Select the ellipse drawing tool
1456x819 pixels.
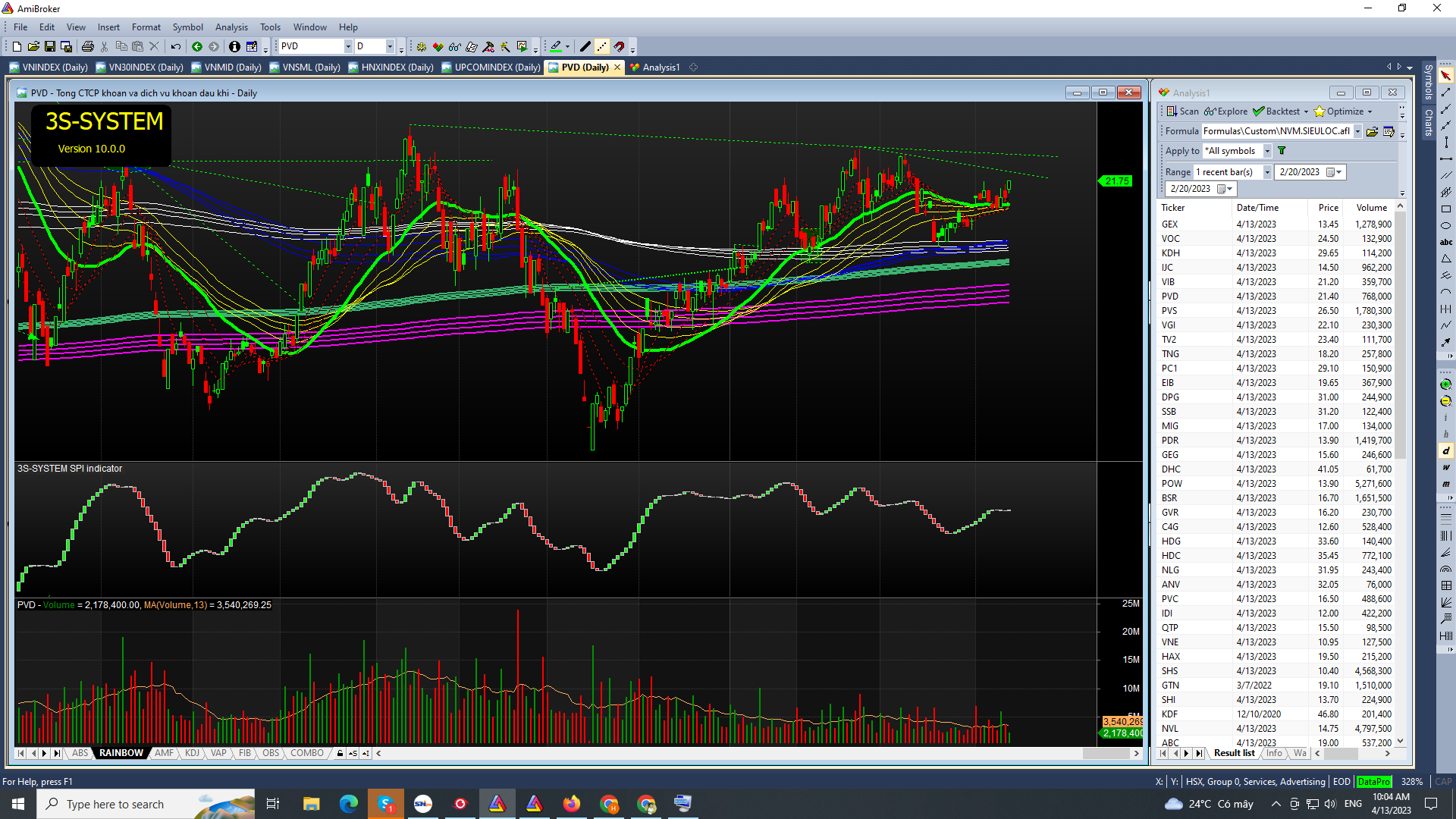tap(1446, 226)
